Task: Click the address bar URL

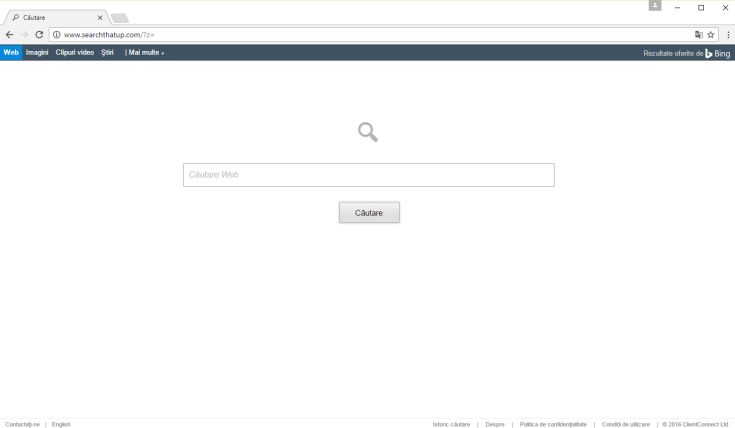Action: tap(109, 35)
